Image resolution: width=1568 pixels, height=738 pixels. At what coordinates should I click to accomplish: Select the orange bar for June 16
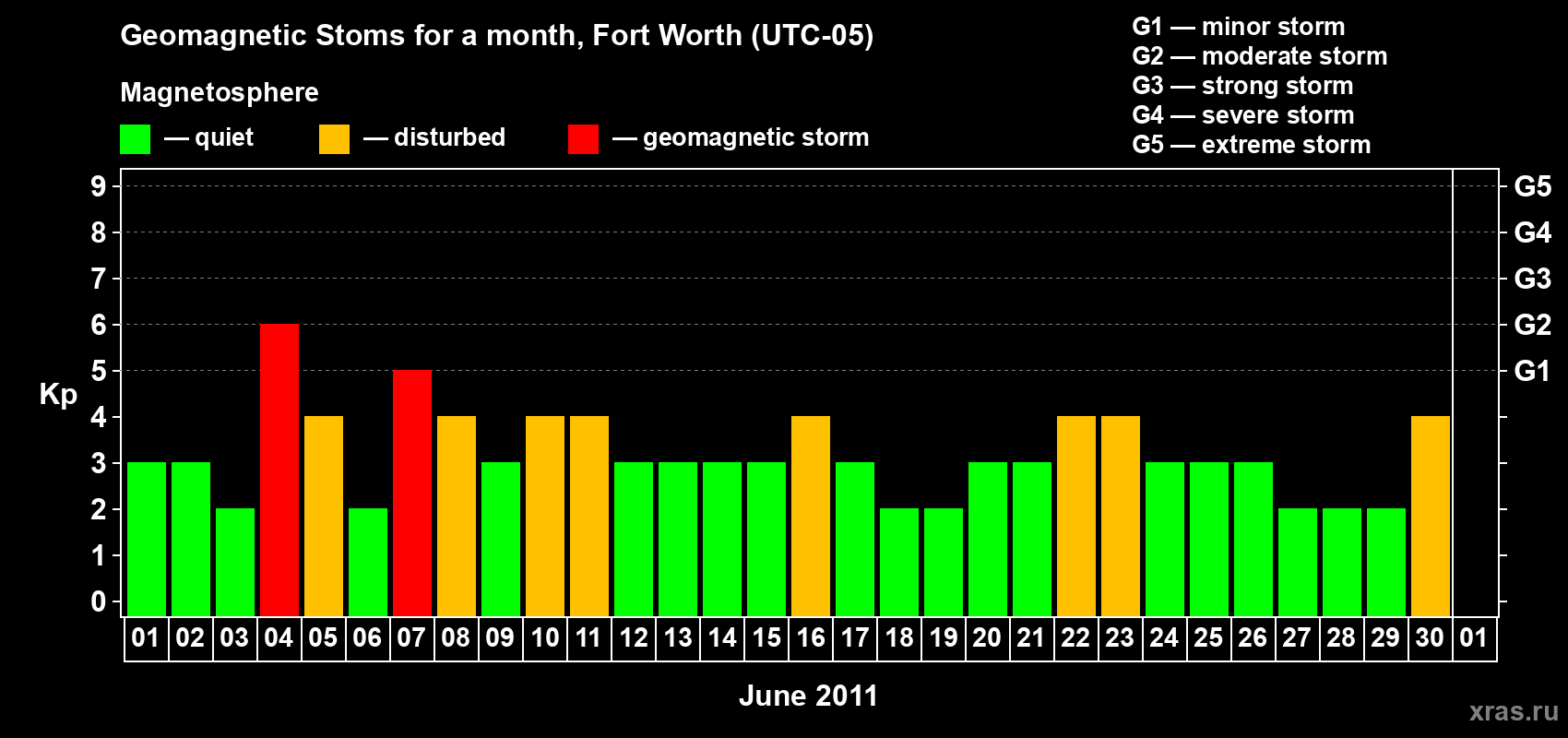pyautogui.click(x=811, y=516)
